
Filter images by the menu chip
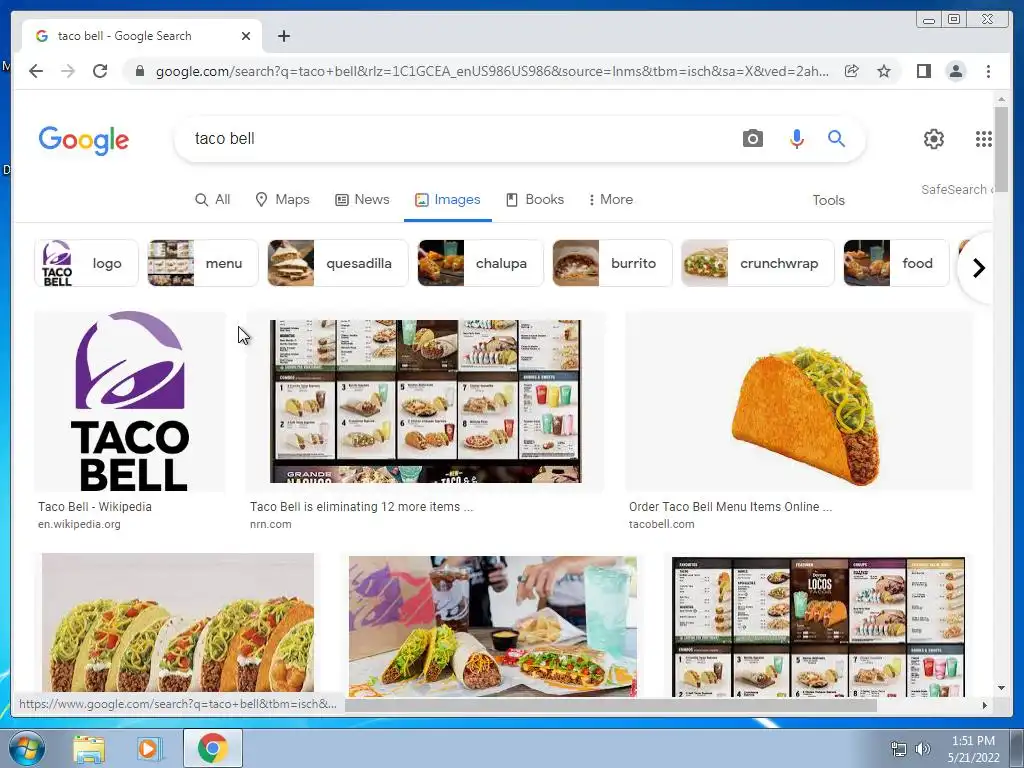(203, 263)
